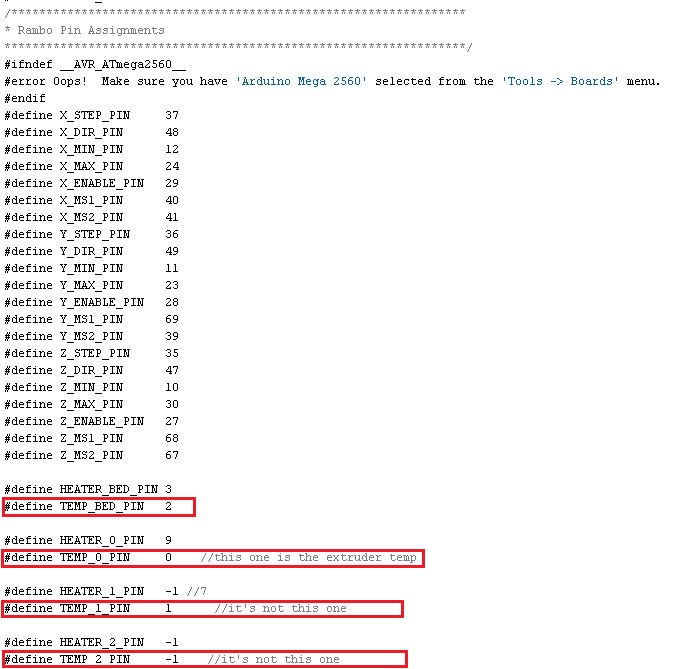Click the Y_MS1_PIN define line
The height and width of the screenshot is (669, 678).
(90, 319)
